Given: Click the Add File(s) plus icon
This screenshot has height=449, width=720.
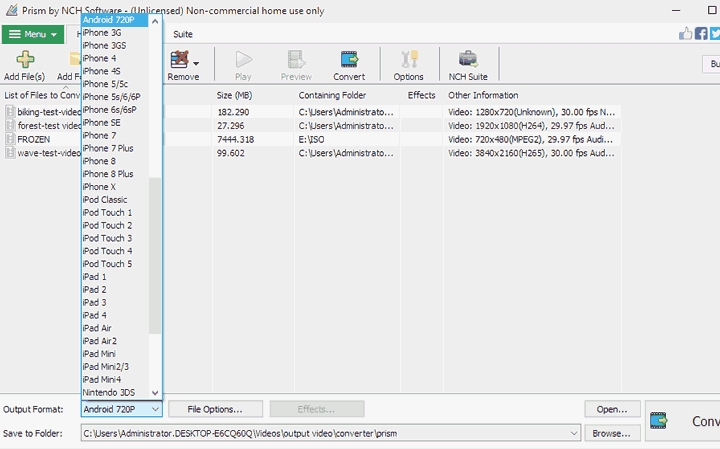Looking at the screenshot, I should tap(25, 59).
